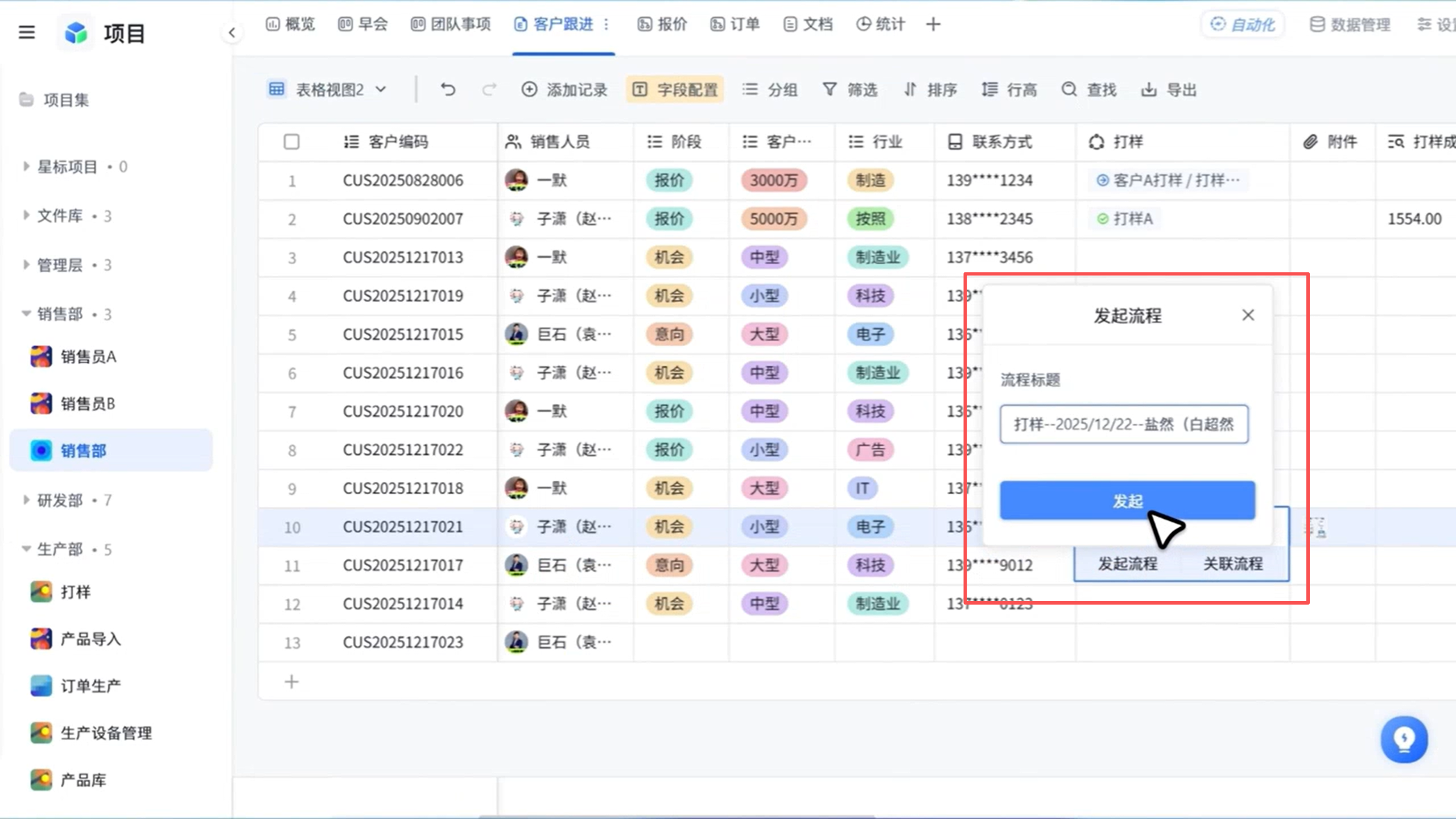Collapse the 生产部 tree group
1456x819 pixels.
(x=26, y=549)
